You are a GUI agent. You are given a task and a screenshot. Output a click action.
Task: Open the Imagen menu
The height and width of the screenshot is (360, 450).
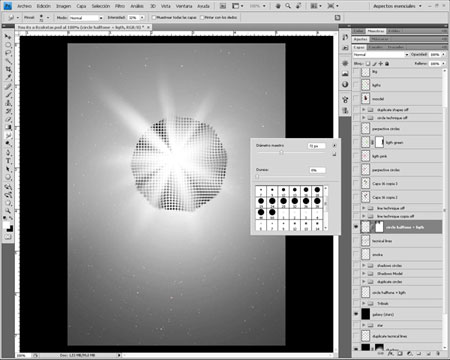(x=63, y=6)
